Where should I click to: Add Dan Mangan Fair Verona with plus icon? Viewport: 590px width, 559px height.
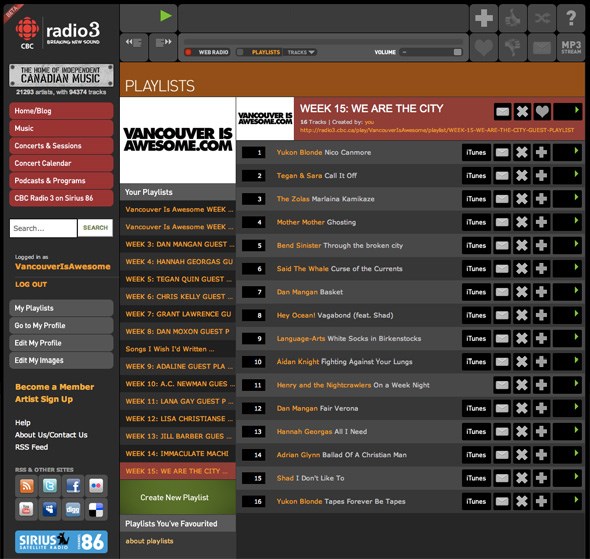point(541,408)
